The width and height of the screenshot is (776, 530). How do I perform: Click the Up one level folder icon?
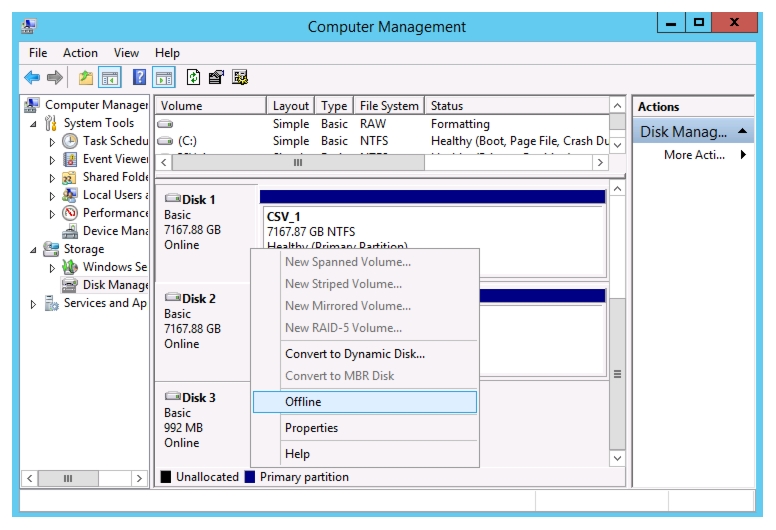[x=86, y=77]
